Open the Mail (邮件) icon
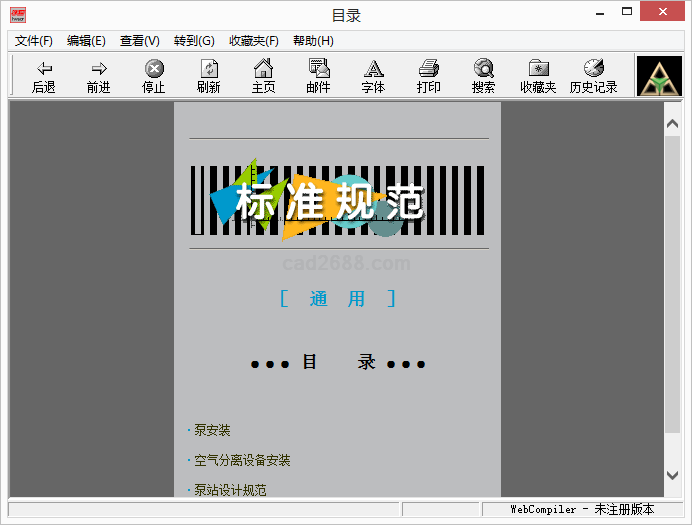Screen dimensions: 692x525 (318, 69)
